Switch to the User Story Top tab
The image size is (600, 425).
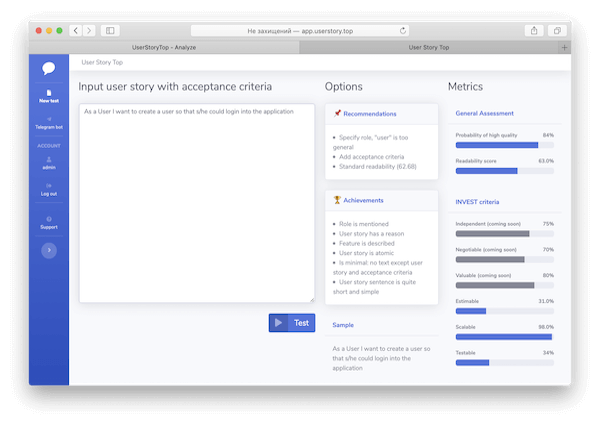(x=429, y=47)
